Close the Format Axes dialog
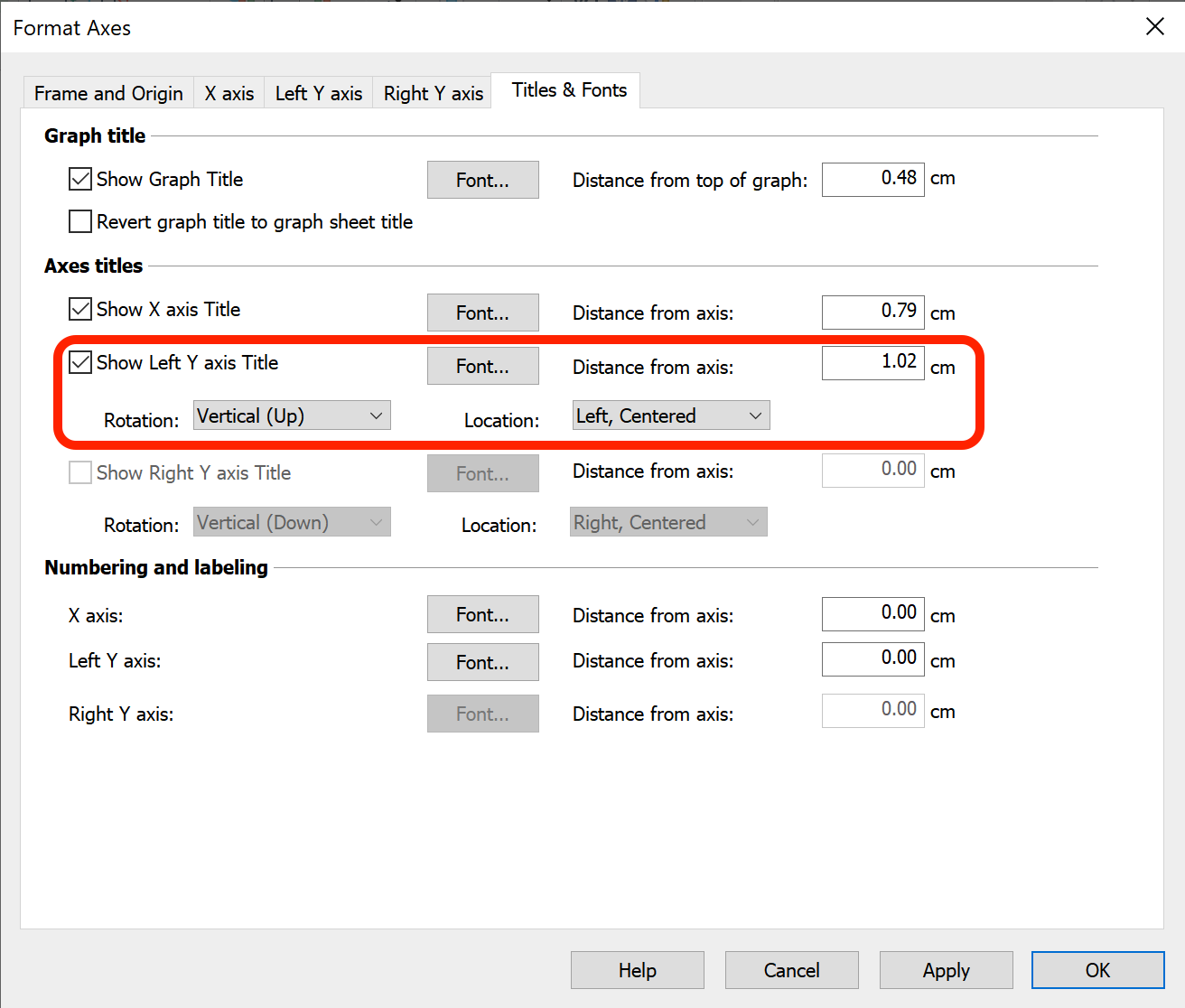The height and width of the screenshot is (1008, 1185). 1154,27
